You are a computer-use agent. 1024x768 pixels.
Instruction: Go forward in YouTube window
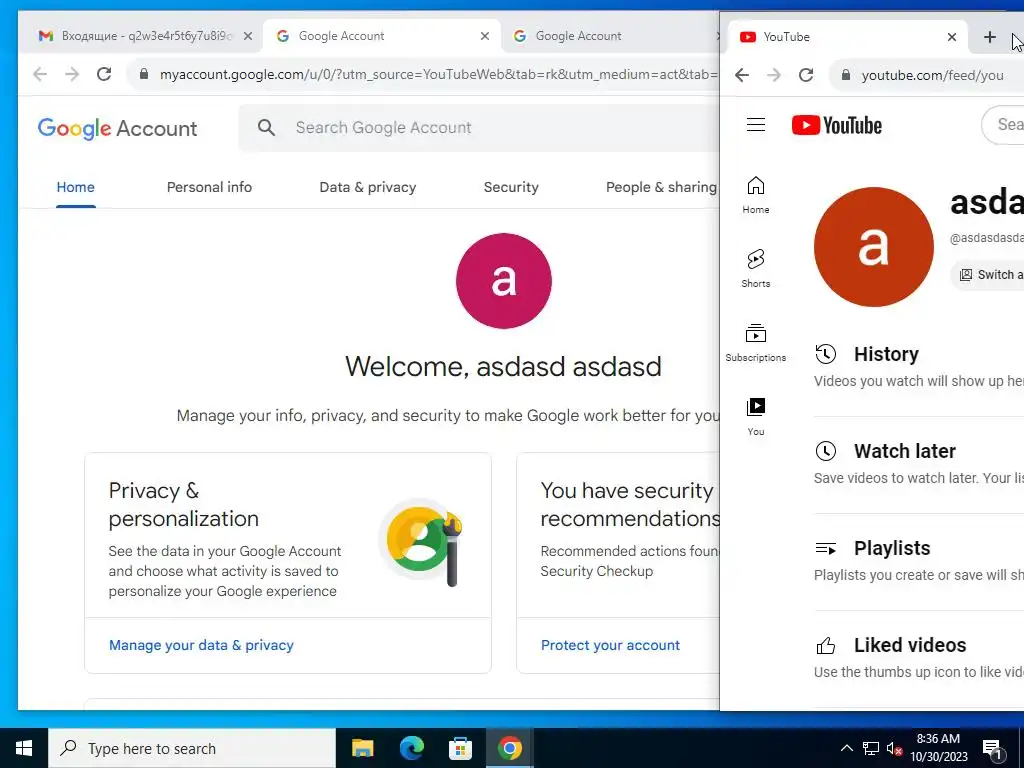point(774,75)
